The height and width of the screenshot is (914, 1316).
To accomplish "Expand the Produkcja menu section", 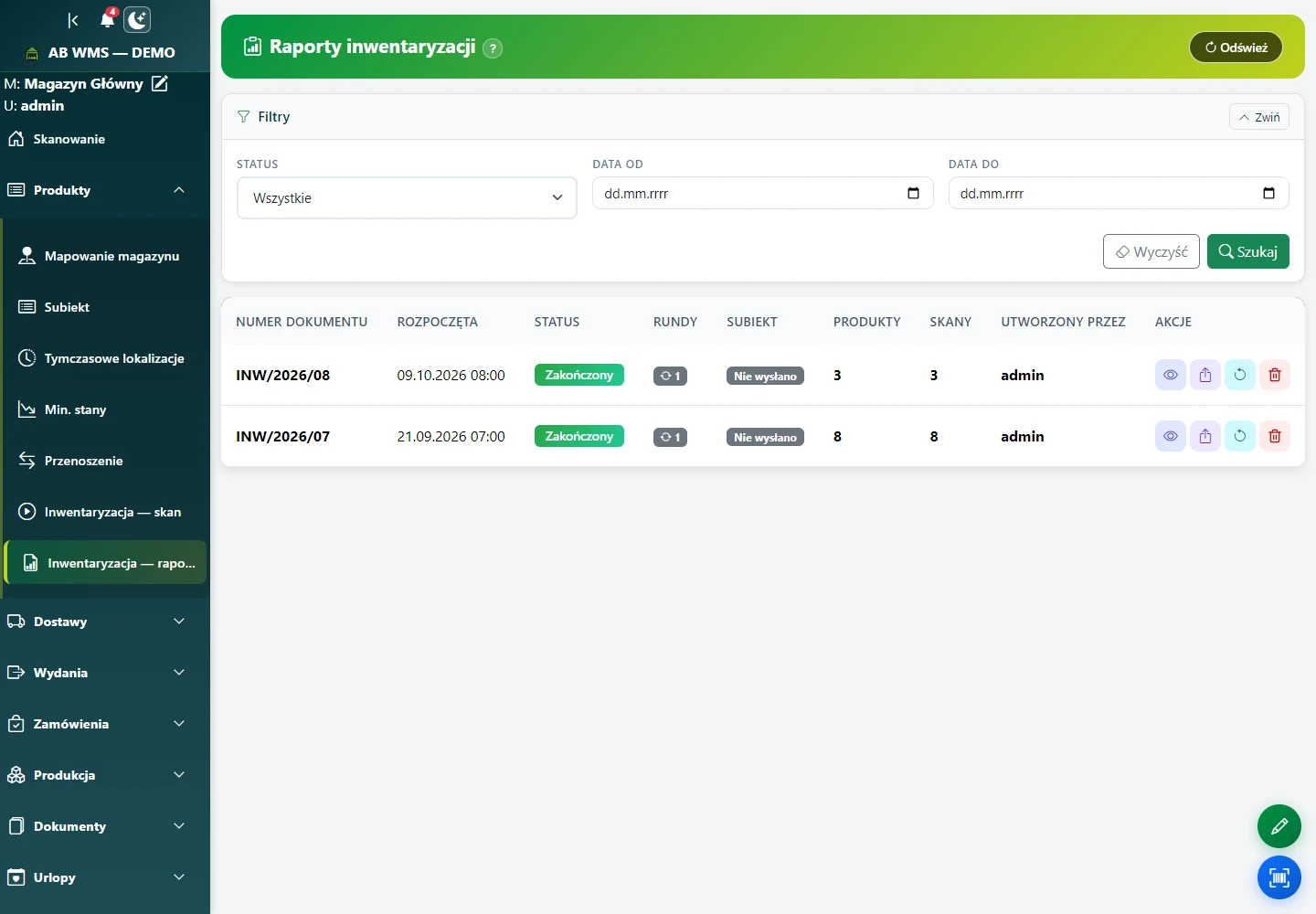I will coord(105,775).
